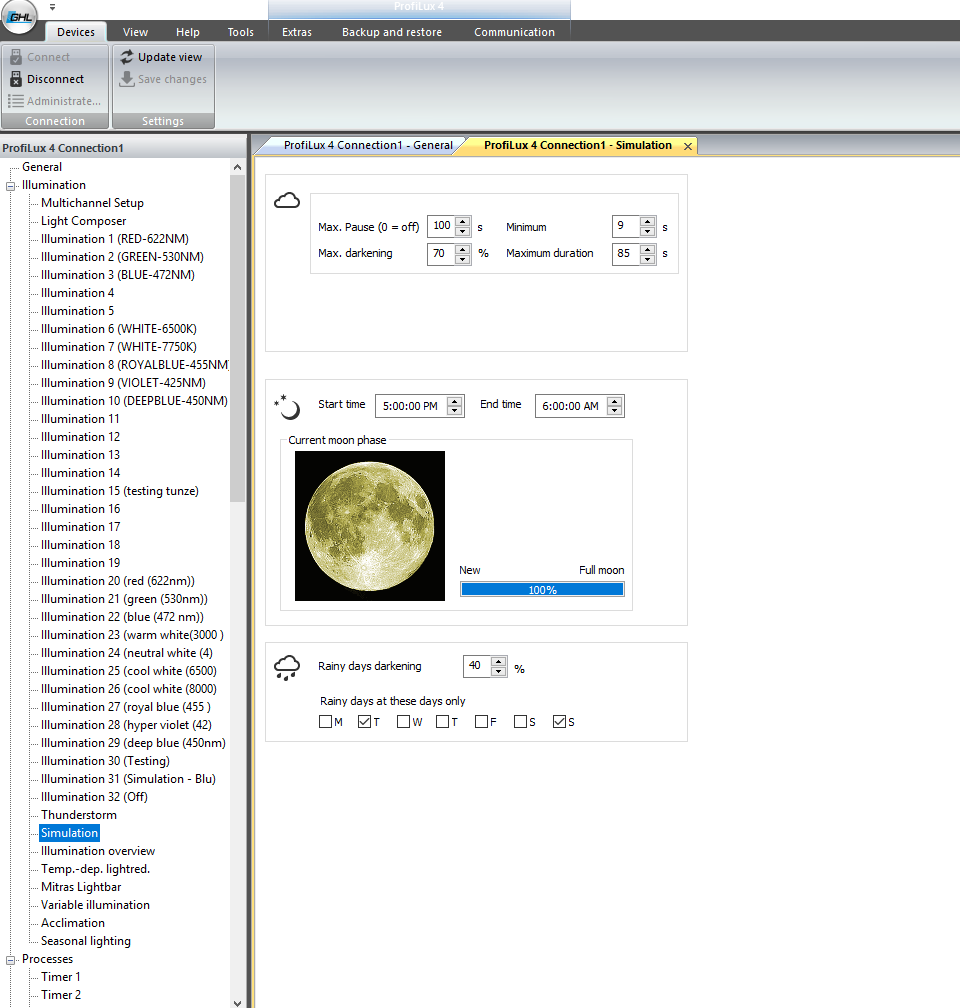Click tree scrollbar up arrow
The width and height of the screenshot is (960, 1008).
coord(237,167)
